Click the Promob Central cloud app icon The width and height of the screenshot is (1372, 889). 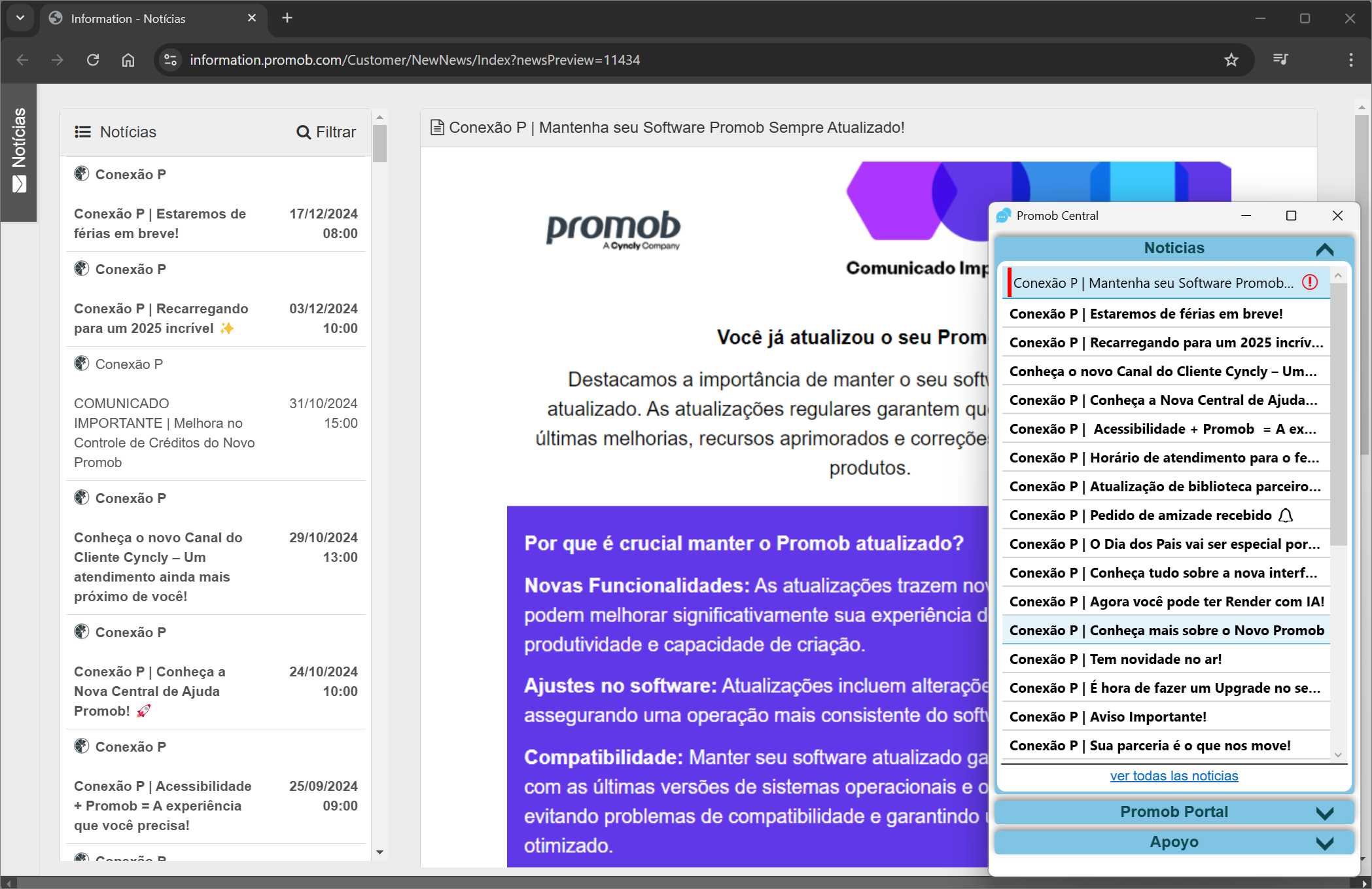pos(1004,216)
